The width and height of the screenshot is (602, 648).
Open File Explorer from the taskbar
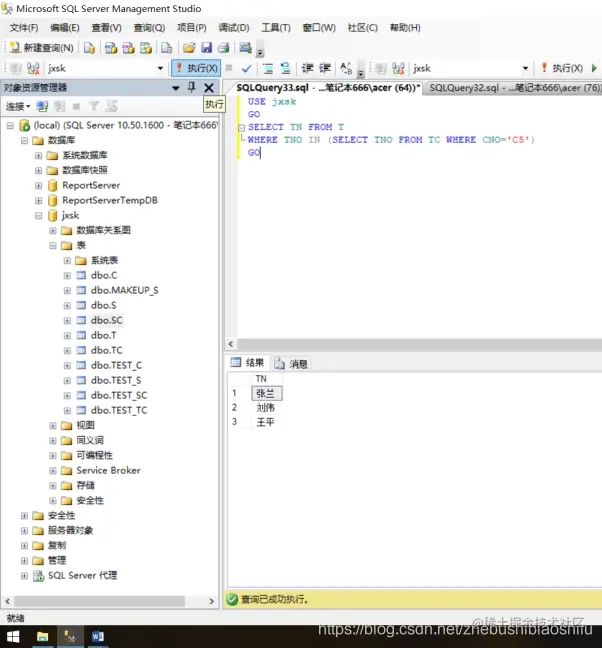[42, 636]
